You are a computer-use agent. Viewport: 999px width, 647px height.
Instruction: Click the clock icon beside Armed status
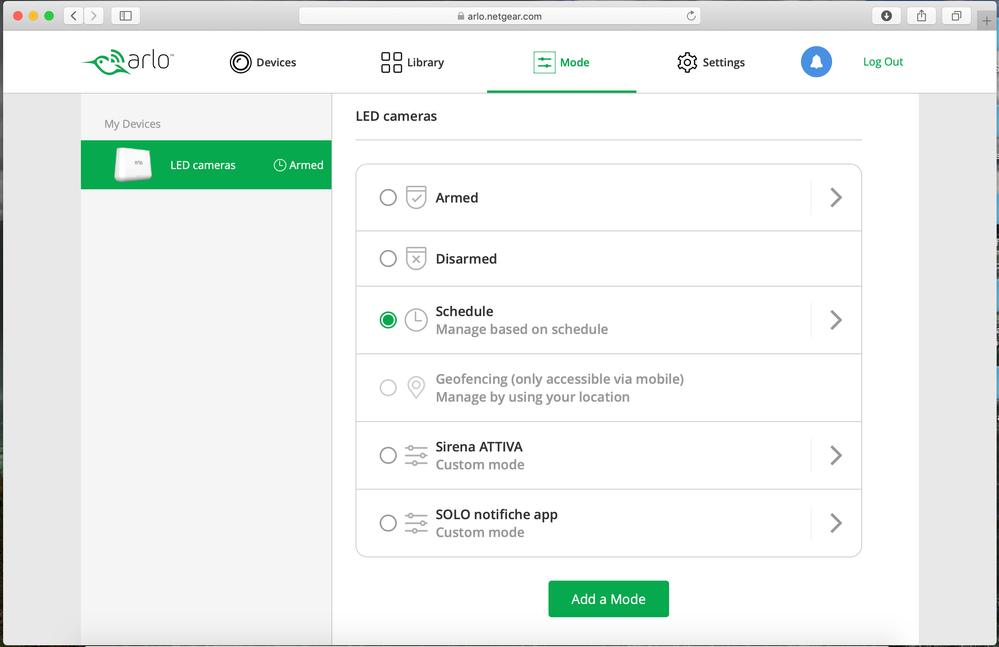point(280,165)
